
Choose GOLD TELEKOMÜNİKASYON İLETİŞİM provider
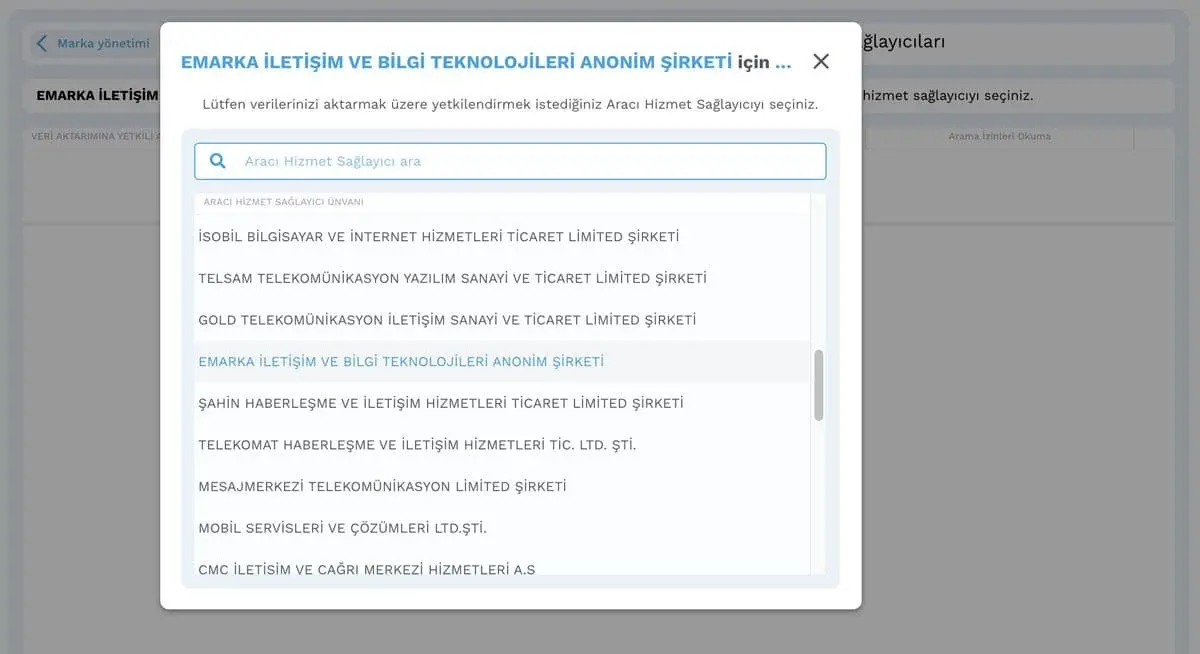coord(502,320)
